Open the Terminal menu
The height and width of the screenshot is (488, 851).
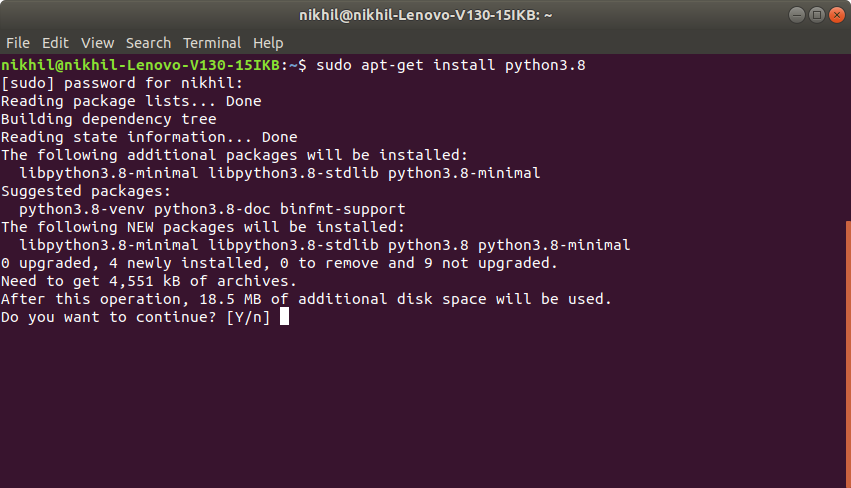[x=212, y=43]
